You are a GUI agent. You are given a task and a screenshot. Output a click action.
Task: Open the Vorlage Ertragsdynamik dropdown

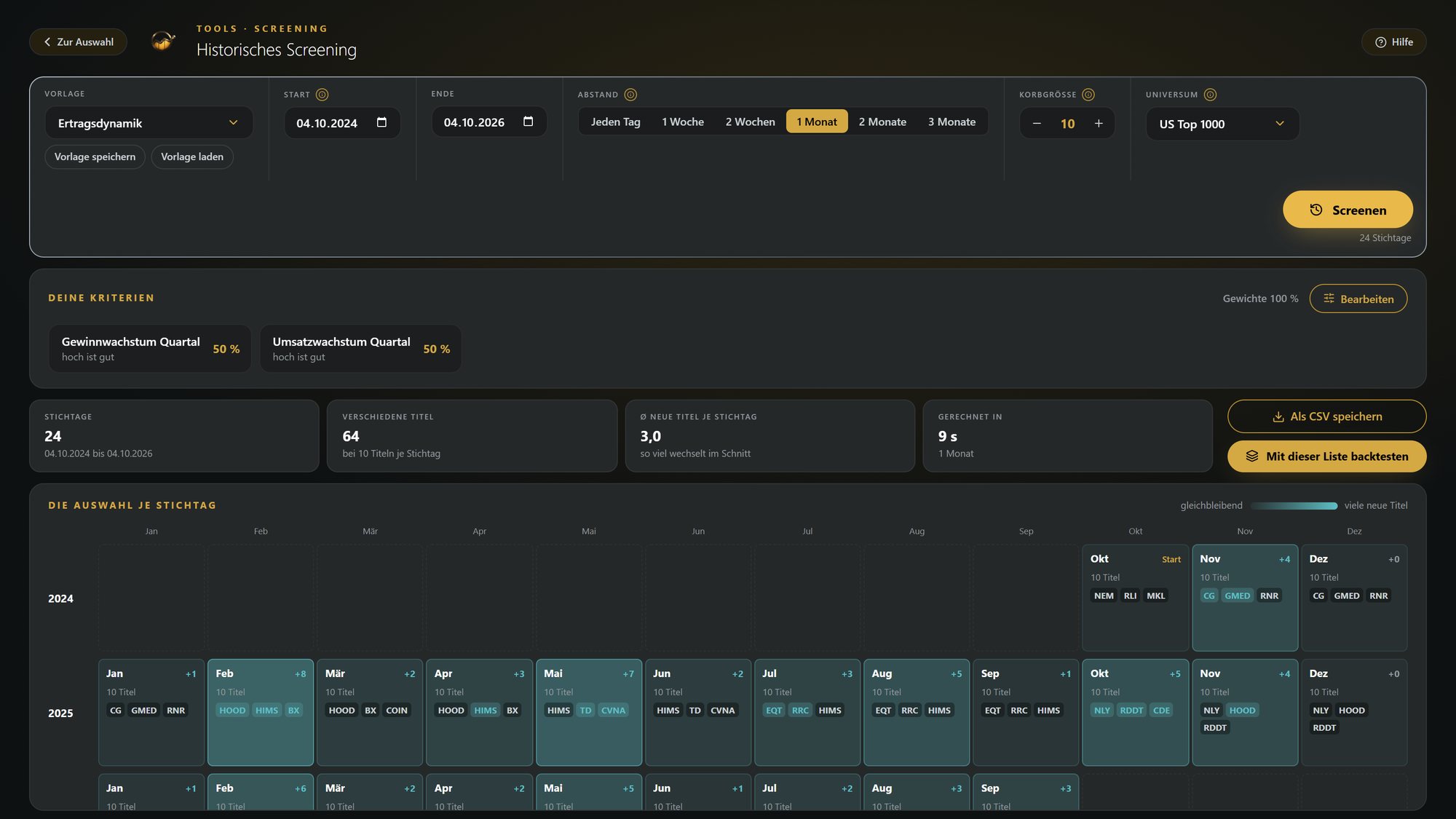pyautogui.click(x=149, y=123)
